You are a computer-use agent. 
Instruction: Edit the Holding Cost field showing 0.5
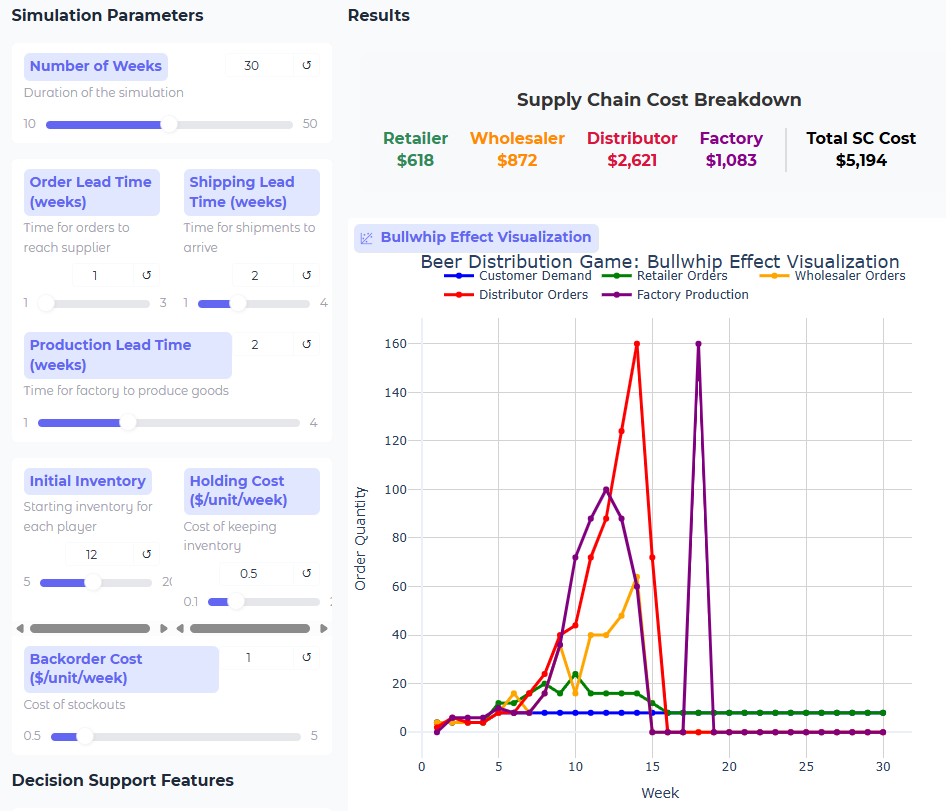point(257,573)
